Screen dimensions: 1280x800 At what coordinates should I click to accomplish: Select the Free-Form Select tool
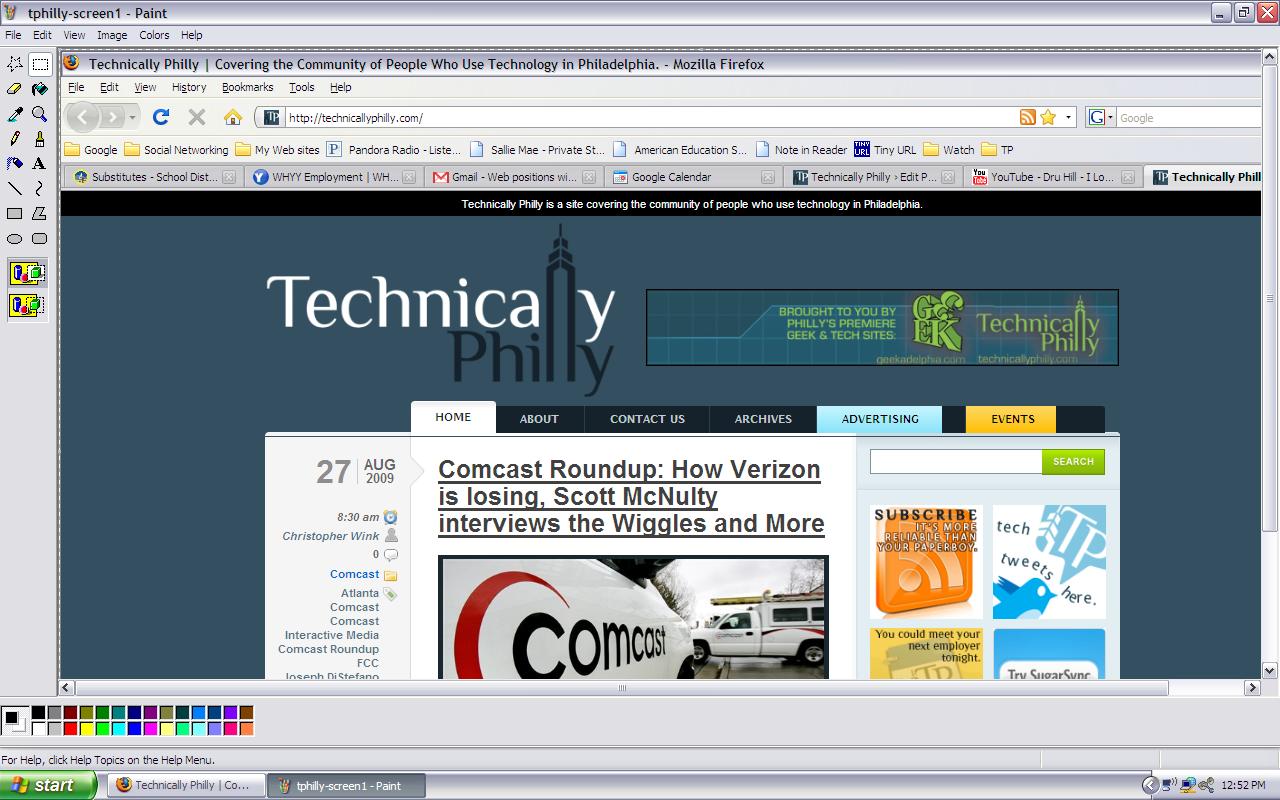click(15, 64)
